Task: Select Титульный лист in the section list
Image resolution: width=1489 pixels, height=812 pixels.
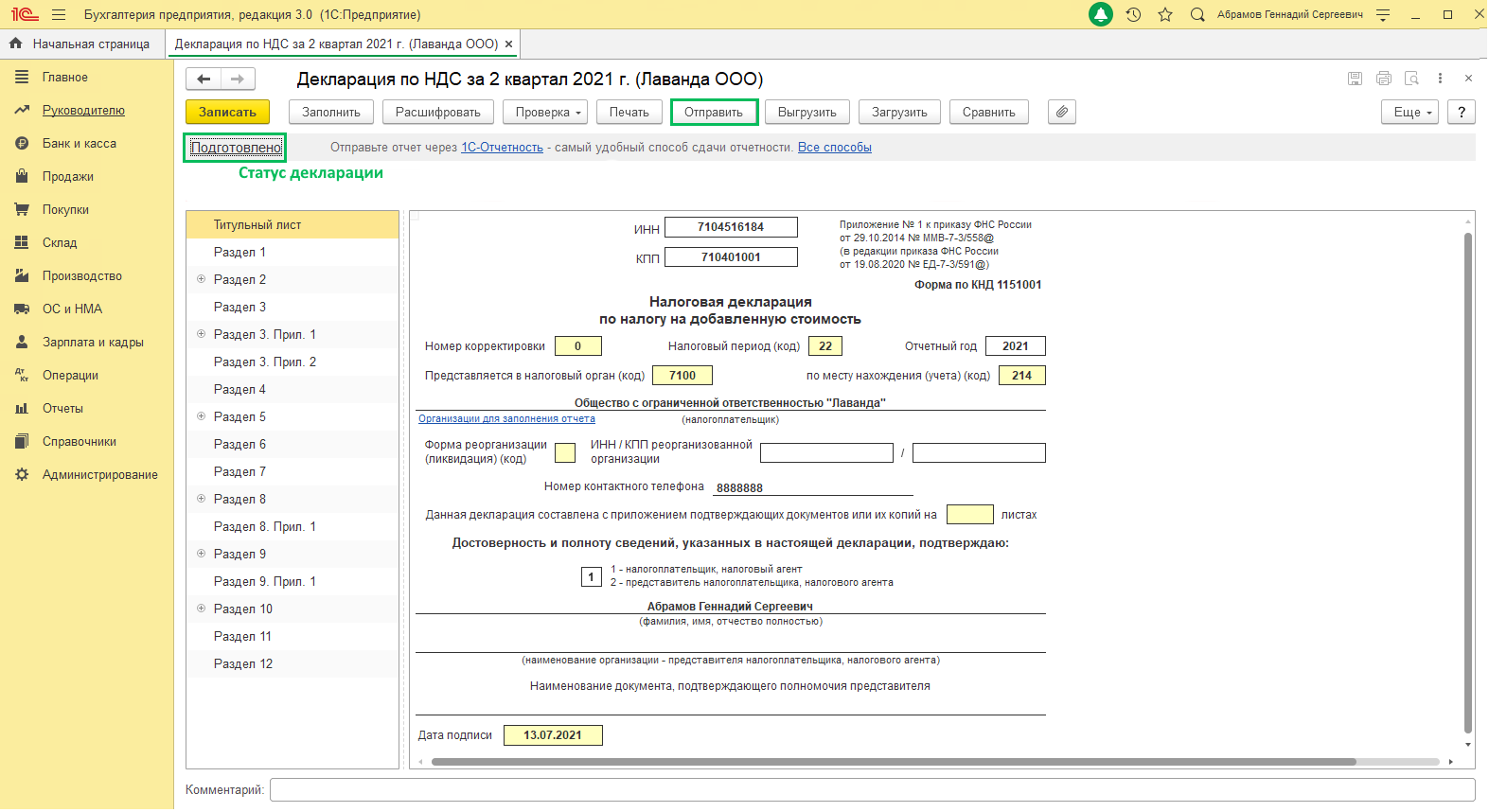Action: pos(292,225)
